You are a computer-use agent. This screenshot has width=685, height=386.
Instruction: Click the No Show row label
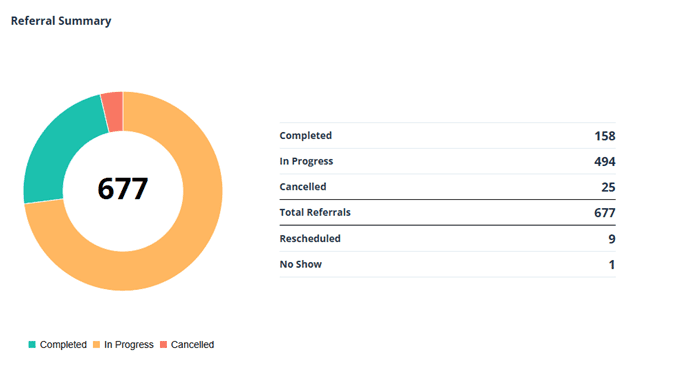point(301,265)
